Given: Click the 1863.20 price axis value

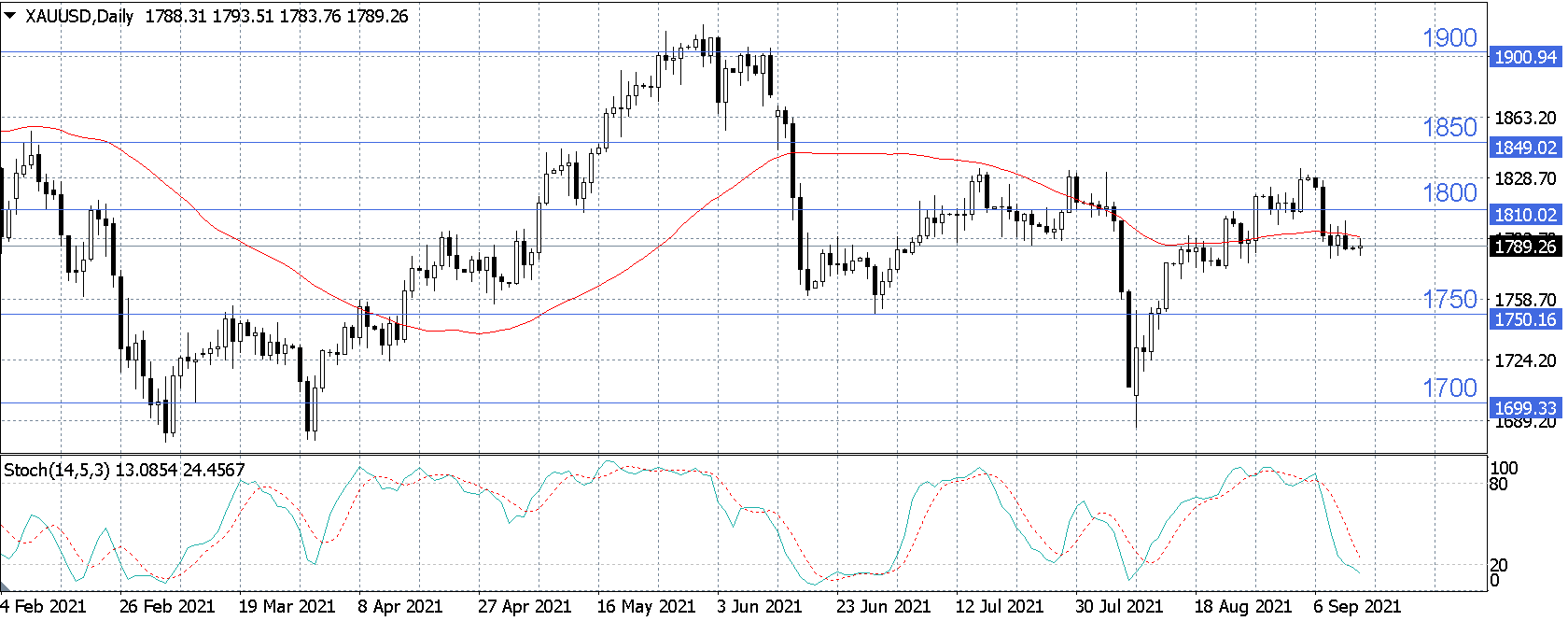Looking at the screenshot, I should tap(1525, 118).
